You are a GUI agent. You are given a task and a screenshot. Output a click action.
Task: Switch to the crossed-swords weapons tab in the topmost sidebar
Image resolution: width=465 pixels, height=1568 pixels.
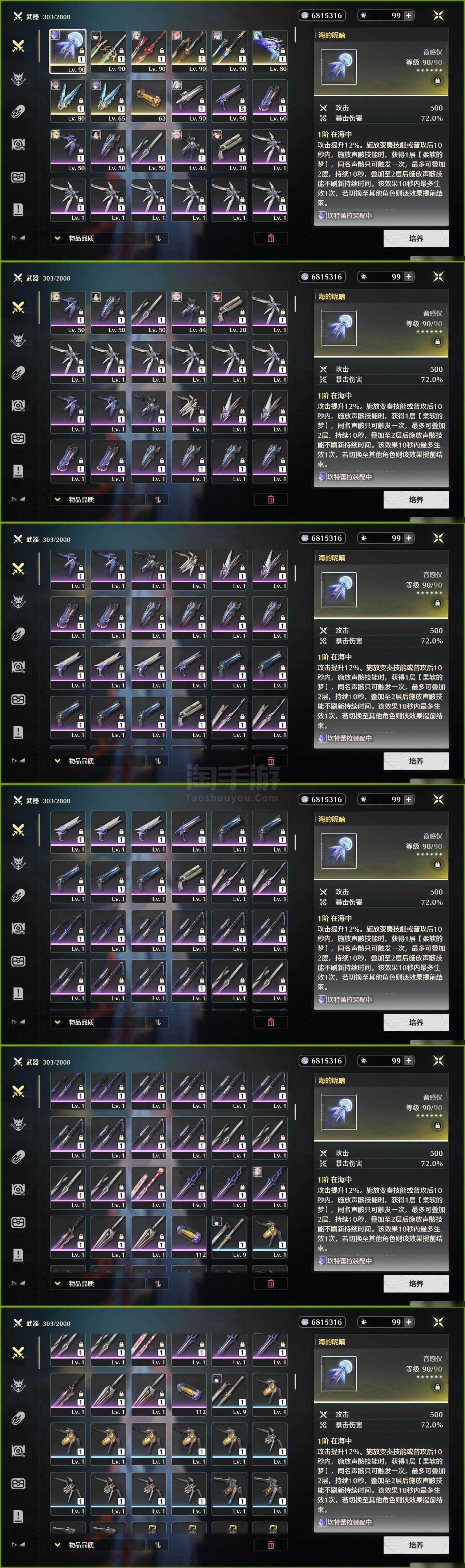18,46
